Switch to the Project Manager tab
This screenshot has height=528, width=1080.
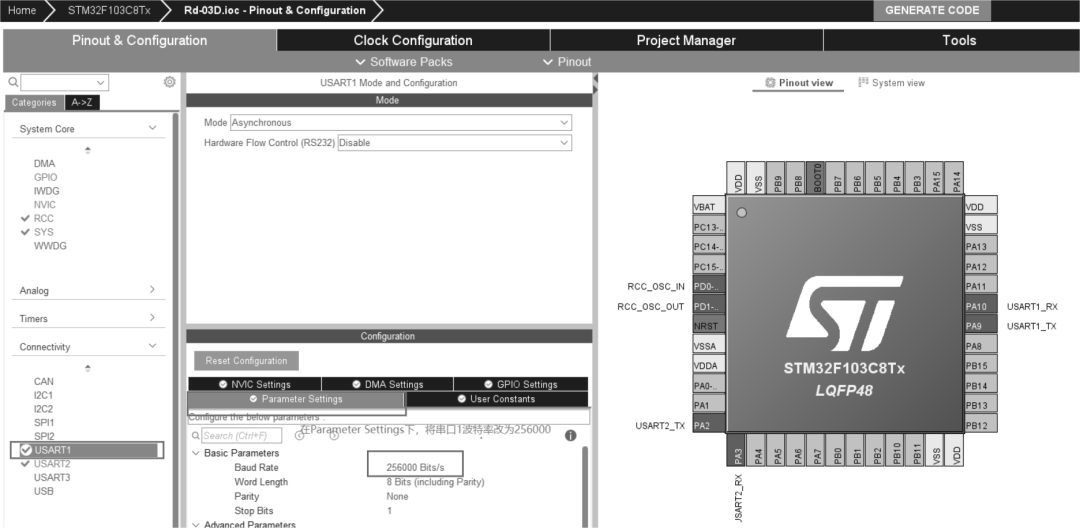coord(686,41)
